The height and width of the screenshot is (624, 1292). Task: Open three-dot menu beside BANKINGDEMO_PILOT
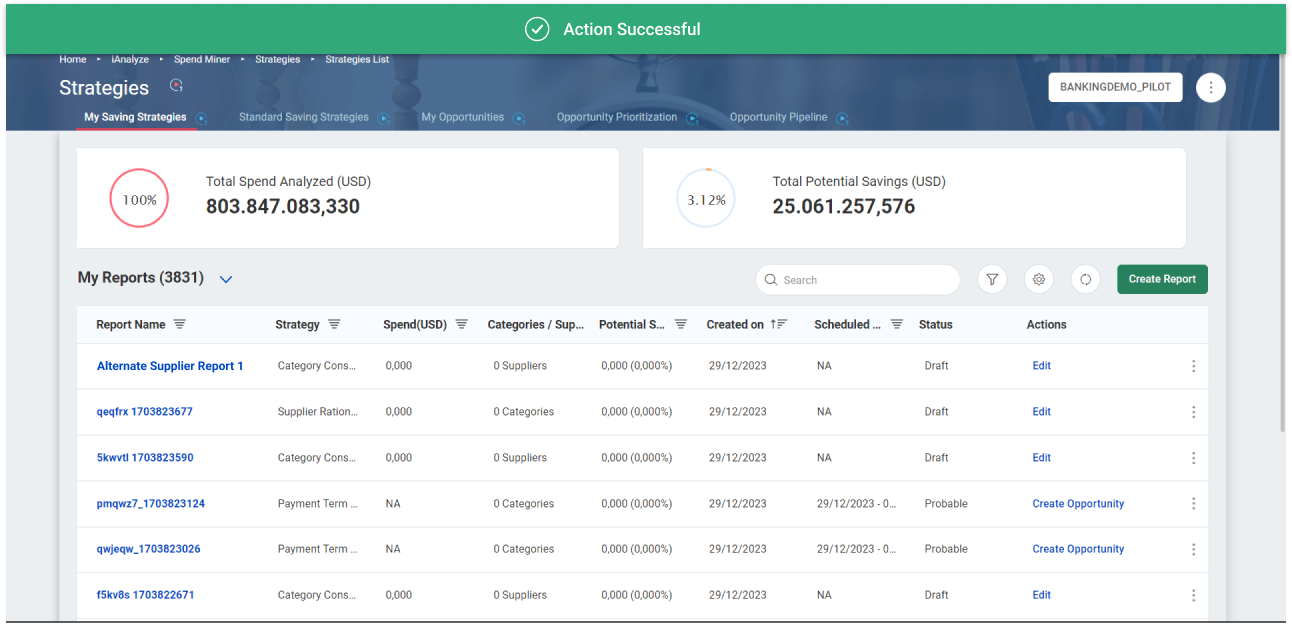pos(1210,88)
